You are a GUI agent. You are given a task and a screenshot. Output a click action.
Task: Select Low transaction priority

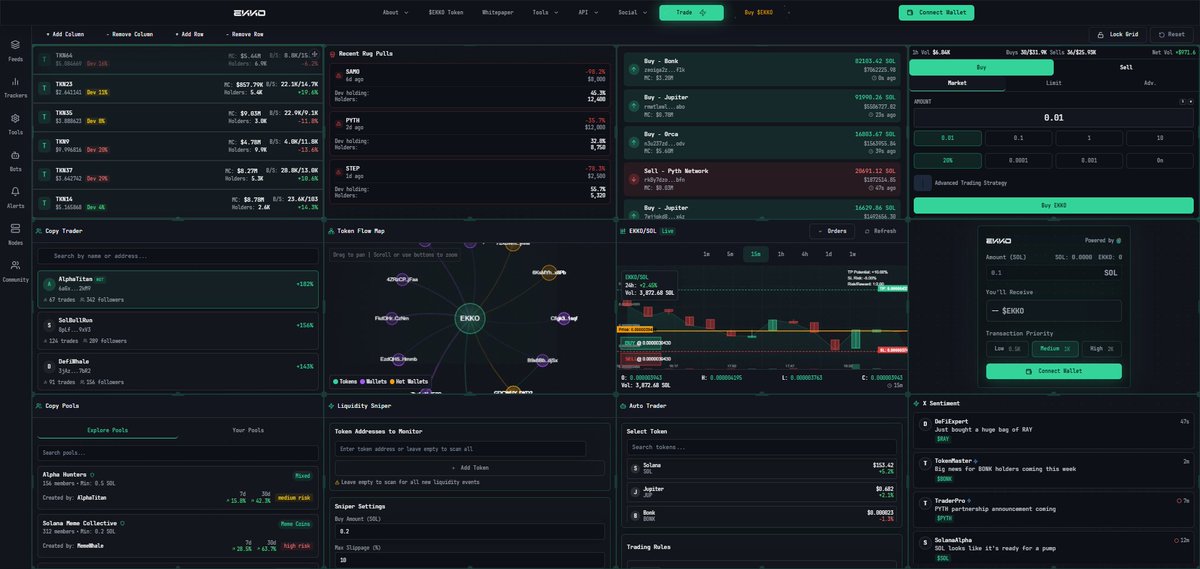(1006, 349)
